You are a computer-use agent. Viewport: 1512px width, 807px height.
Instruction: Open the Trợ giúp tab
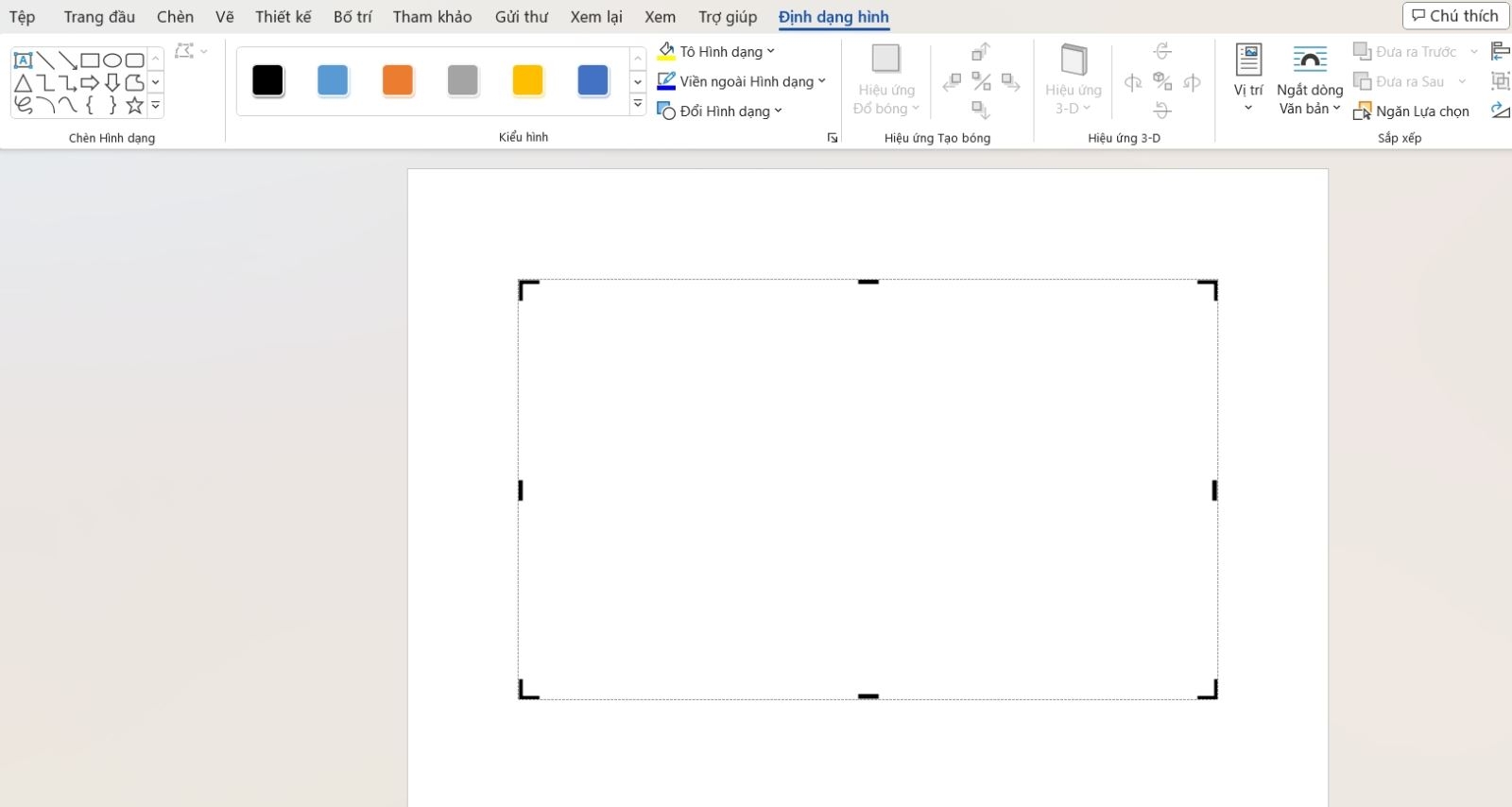click(x=728, y=17)
